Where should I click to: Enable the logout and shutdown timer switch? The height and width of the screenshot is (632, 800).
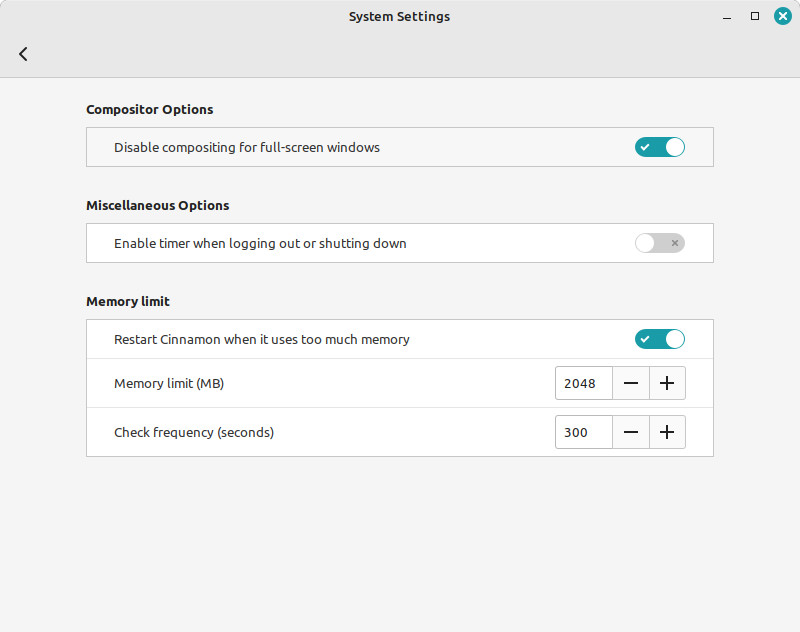click(x=659, y=243)
